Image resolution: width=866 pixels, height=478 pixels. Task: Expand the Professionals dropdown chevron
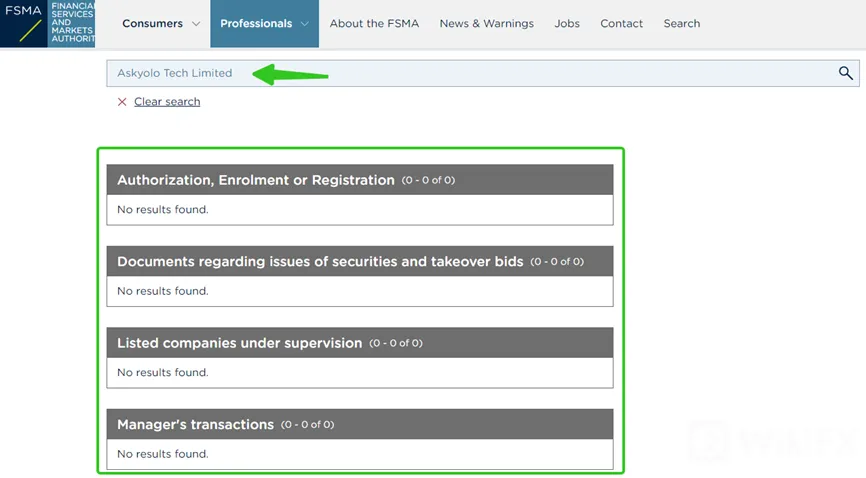pos(304,24)
